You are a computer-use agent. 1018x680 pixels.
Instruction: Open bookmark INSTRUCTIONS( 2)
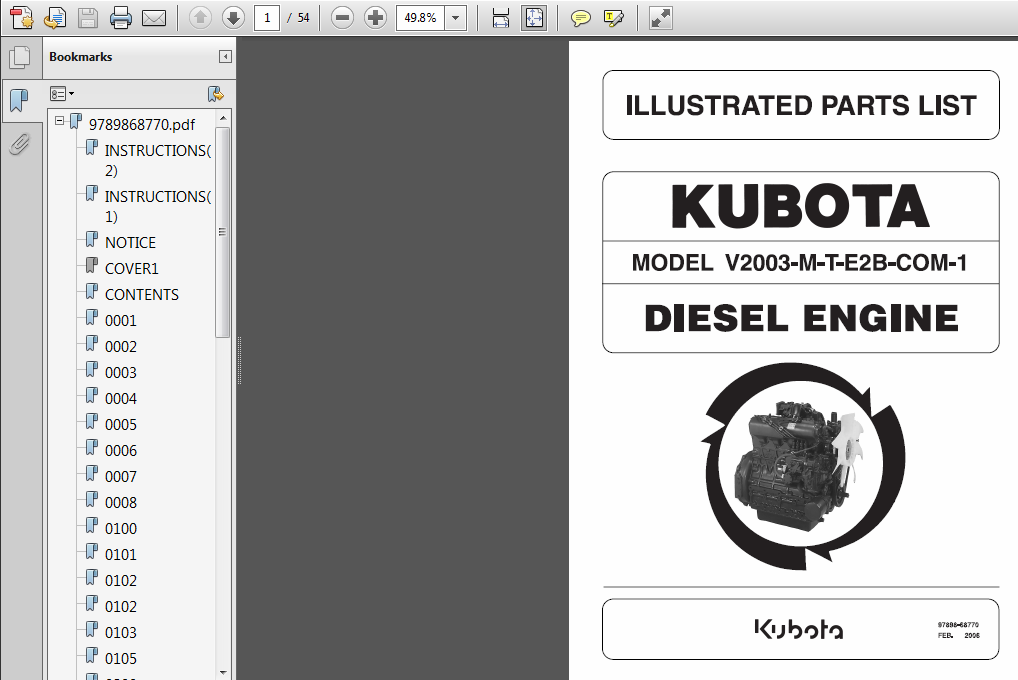(158, 160)
